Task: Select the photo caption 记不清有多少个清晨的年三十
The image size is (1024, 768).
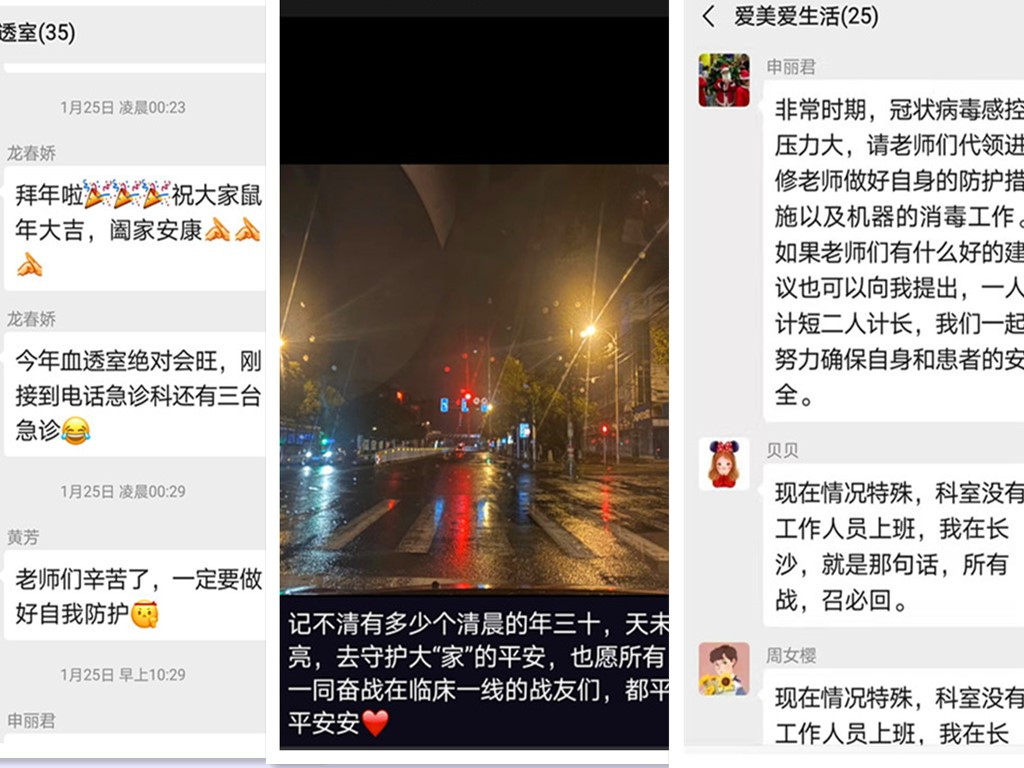Action: pos(477,673)
